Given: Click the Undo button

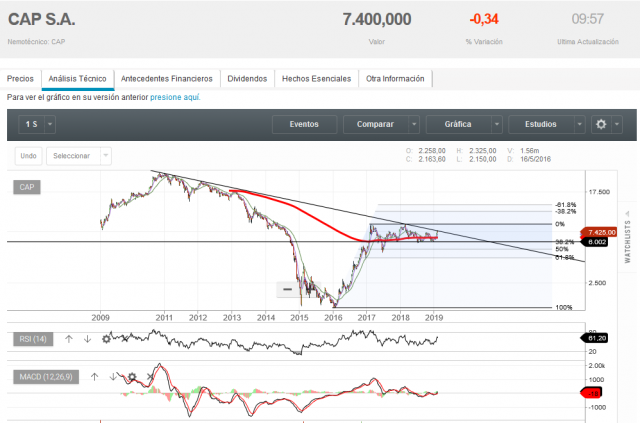Looking at the screenshot, I should [x=29, y=156].
